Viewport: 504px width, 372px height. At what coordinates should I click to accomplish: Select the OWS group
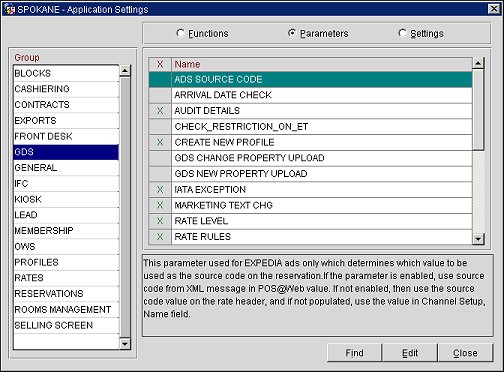point(66,247)
